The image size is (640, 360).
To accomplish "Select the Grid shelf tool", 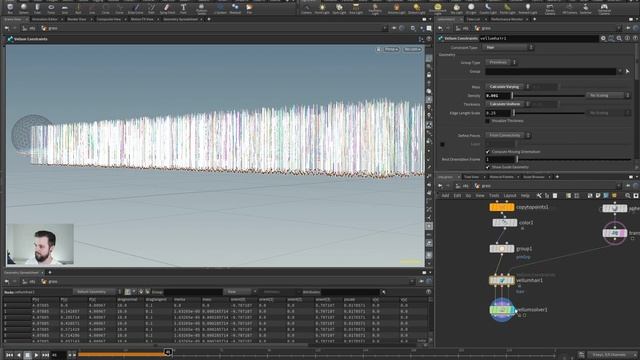I will click(64, 8).
